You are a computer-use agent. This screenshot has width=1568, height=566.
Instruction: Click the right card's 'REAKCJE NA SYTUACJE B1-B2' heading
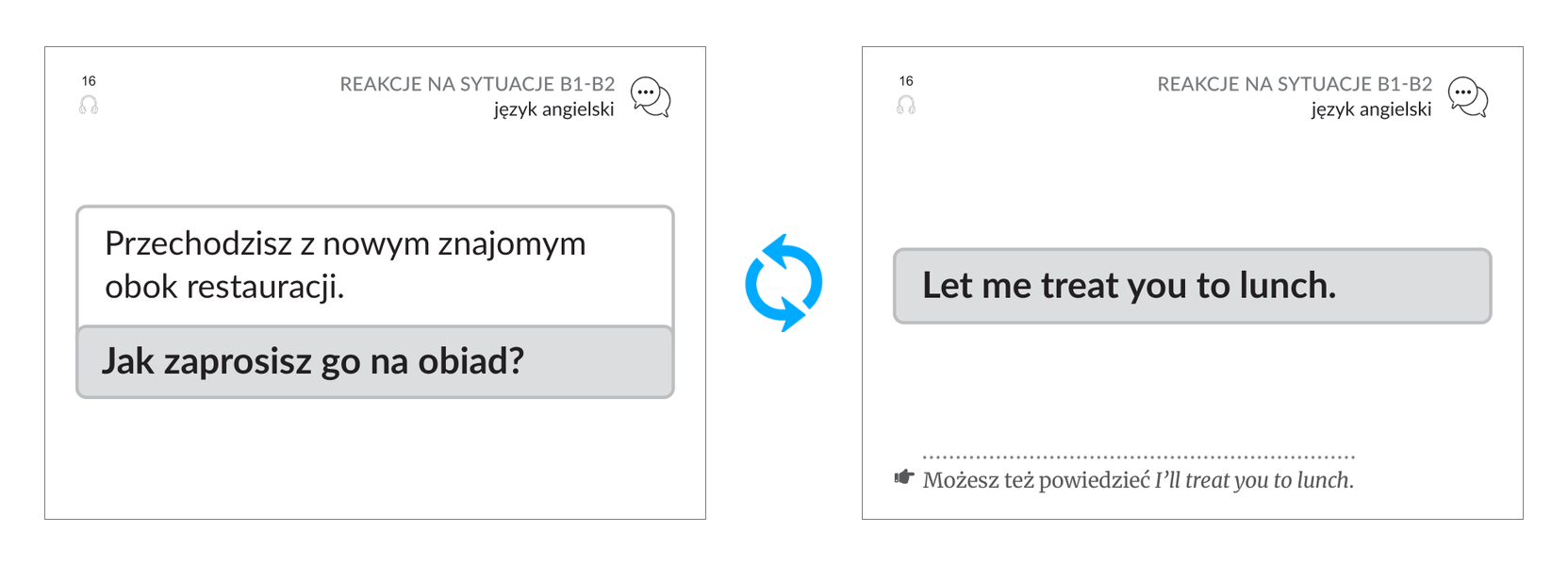click(x=1295, y=84)
